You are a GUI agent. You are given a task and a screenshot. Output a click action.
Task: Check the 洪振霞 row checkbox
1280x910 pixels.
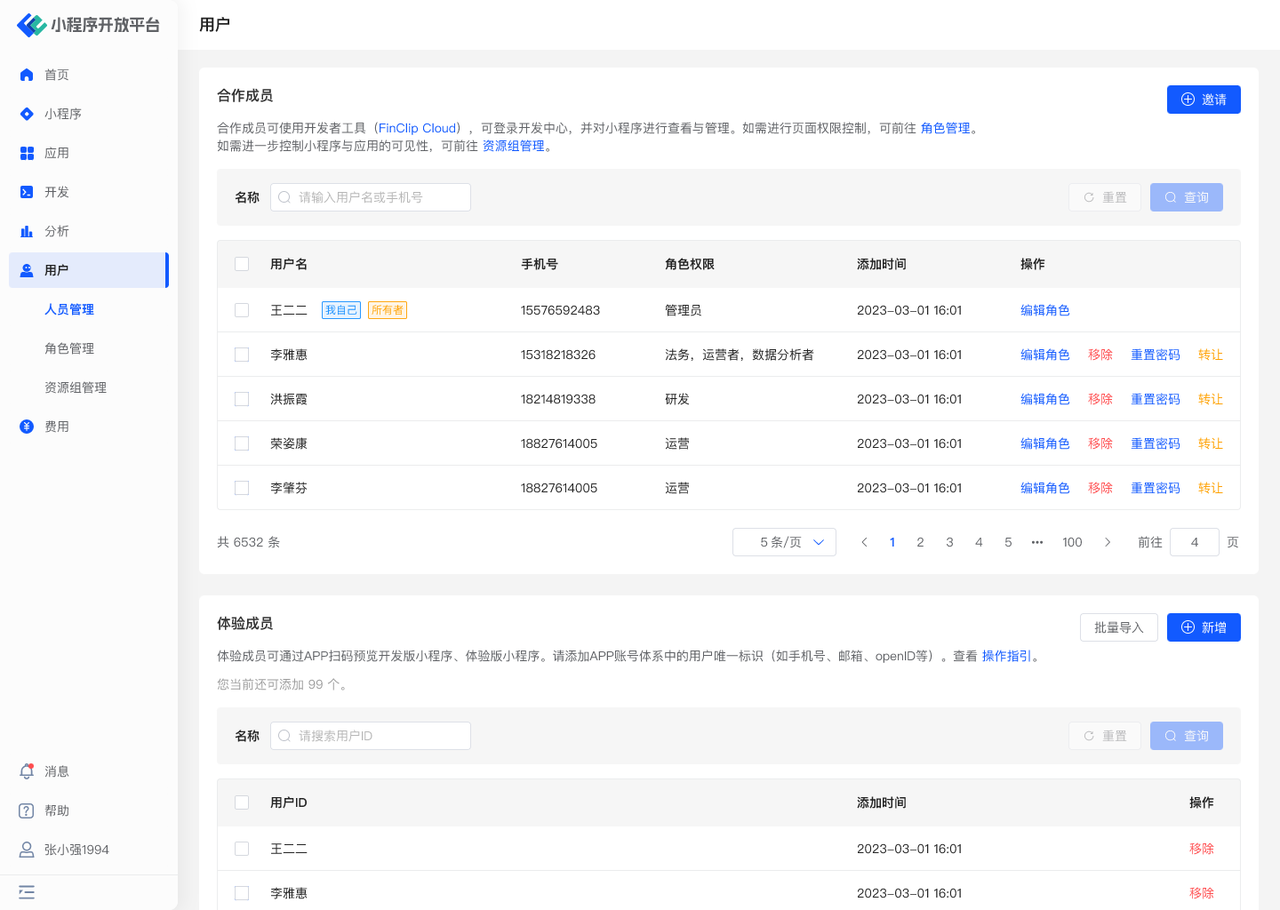point(242,399)
